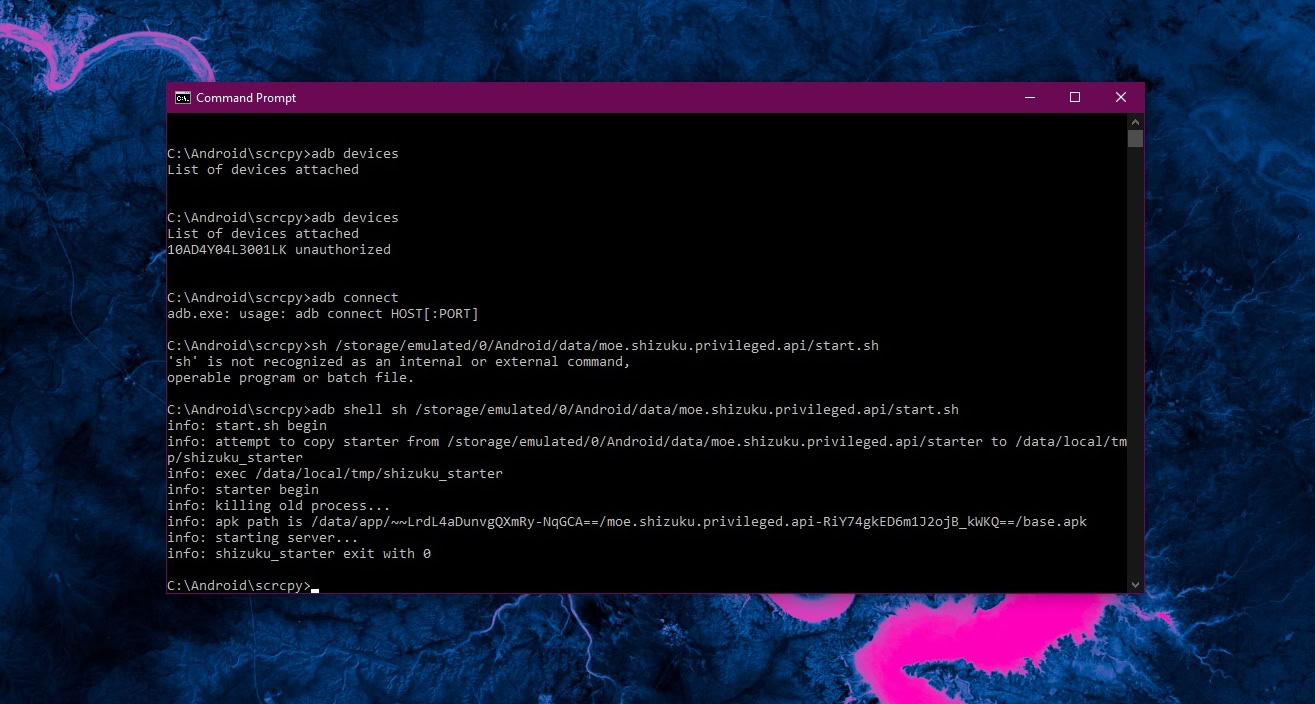This screenshot has width=1315, height=704.
Task: Click the 'Command Prompt' title text
Action: point(246,98)
